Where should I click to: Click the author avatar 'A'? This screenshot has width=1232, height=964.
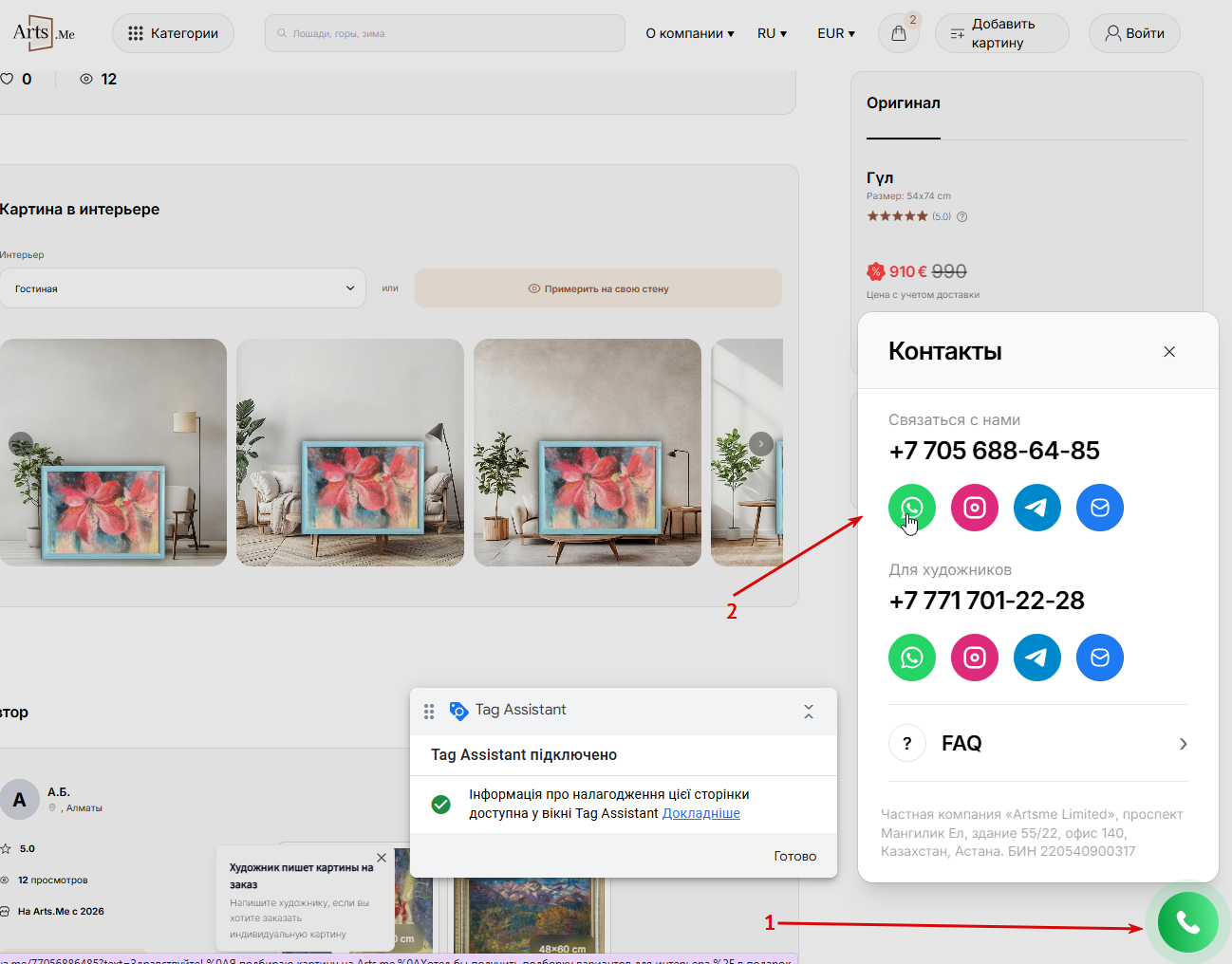(x=19, y=800)
